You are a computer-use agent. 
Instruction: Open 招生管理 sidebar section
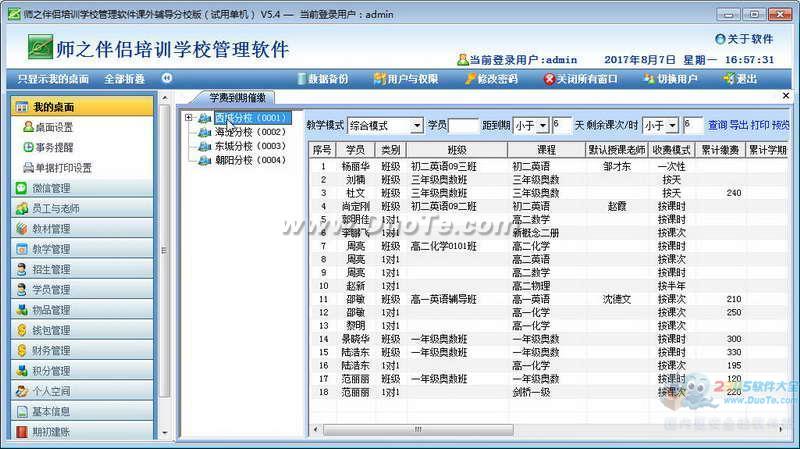coord(82,269)
